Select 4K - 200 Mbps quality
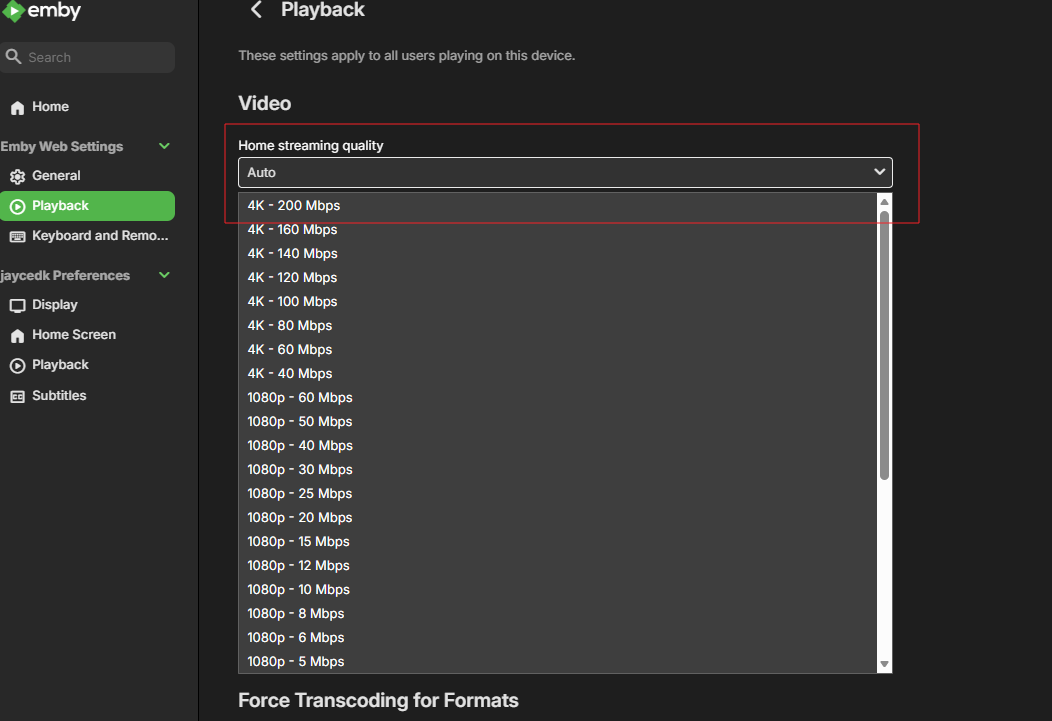This screenshot has width=1052, height=721. pyautogui.click(x=558, y=205)
